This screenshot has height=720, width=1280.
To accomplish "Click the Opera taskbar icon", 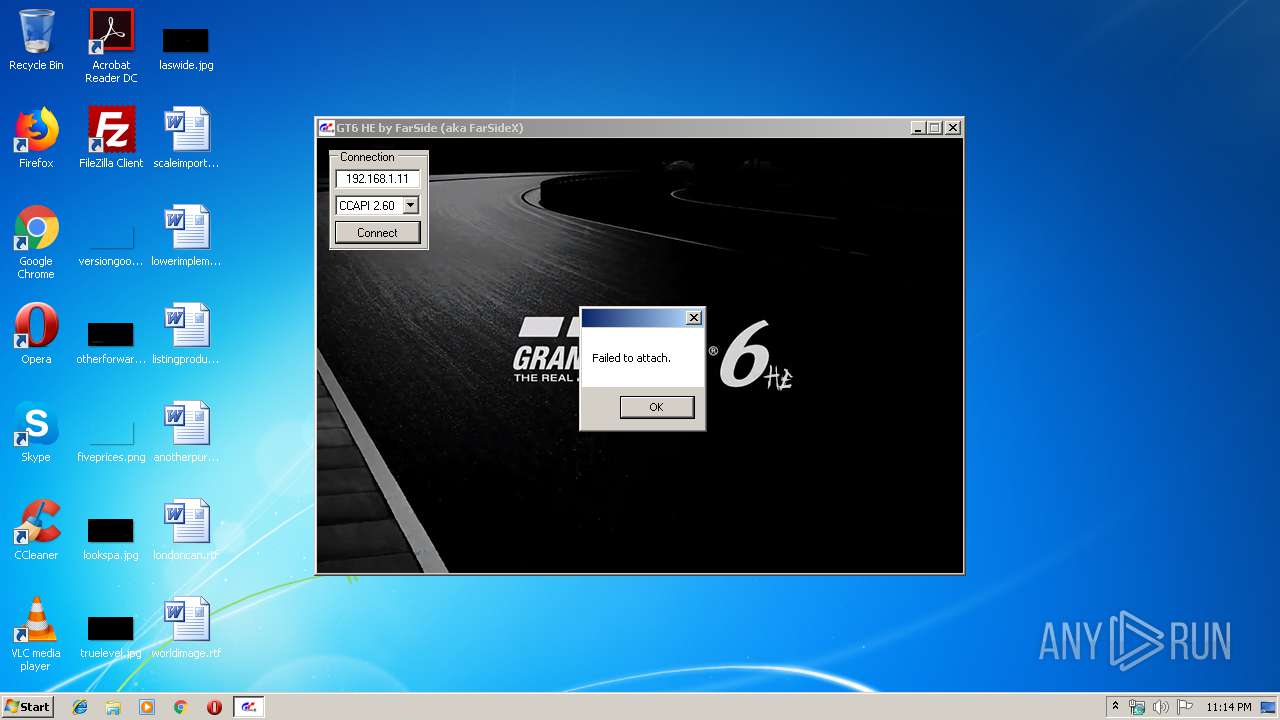I will 214,707.
